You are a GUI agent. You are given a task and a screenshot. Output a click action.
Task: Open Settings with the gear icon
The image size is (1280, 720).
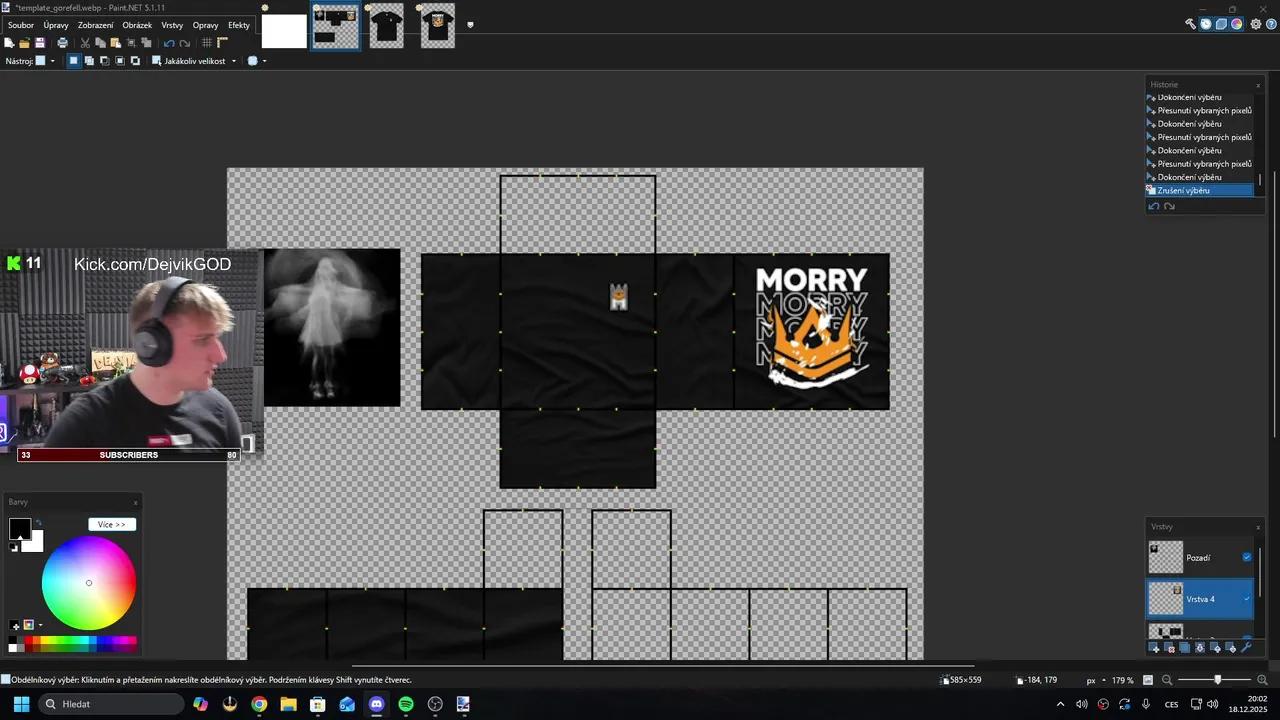coord(1256,24)
